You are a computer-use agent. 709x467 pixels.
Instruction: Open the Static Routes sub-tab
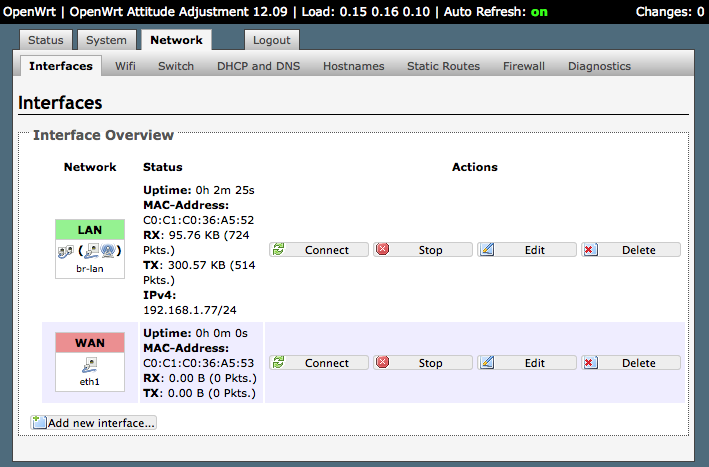pyautogui.click(x=443, y=66)
